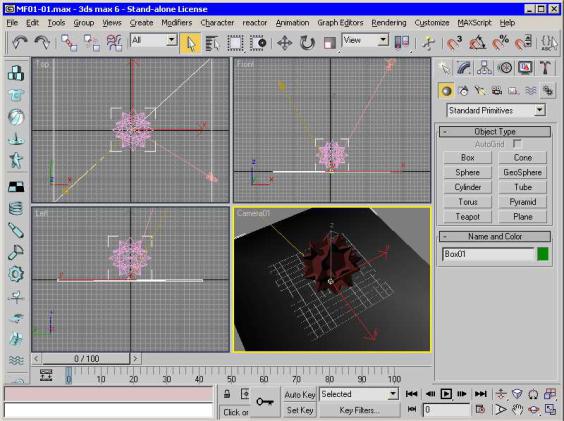The width and height of the screenshot is (564, 421).
Task: Toggle the Spinner Snap
Action: click(523, 43)
